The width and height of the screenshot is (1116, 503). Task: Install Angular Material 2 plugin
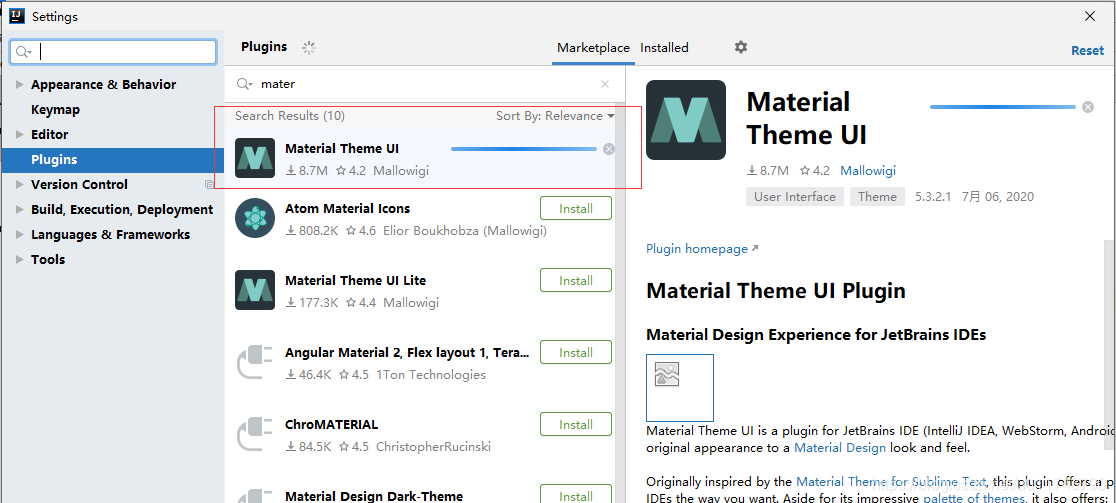[576, 352]
